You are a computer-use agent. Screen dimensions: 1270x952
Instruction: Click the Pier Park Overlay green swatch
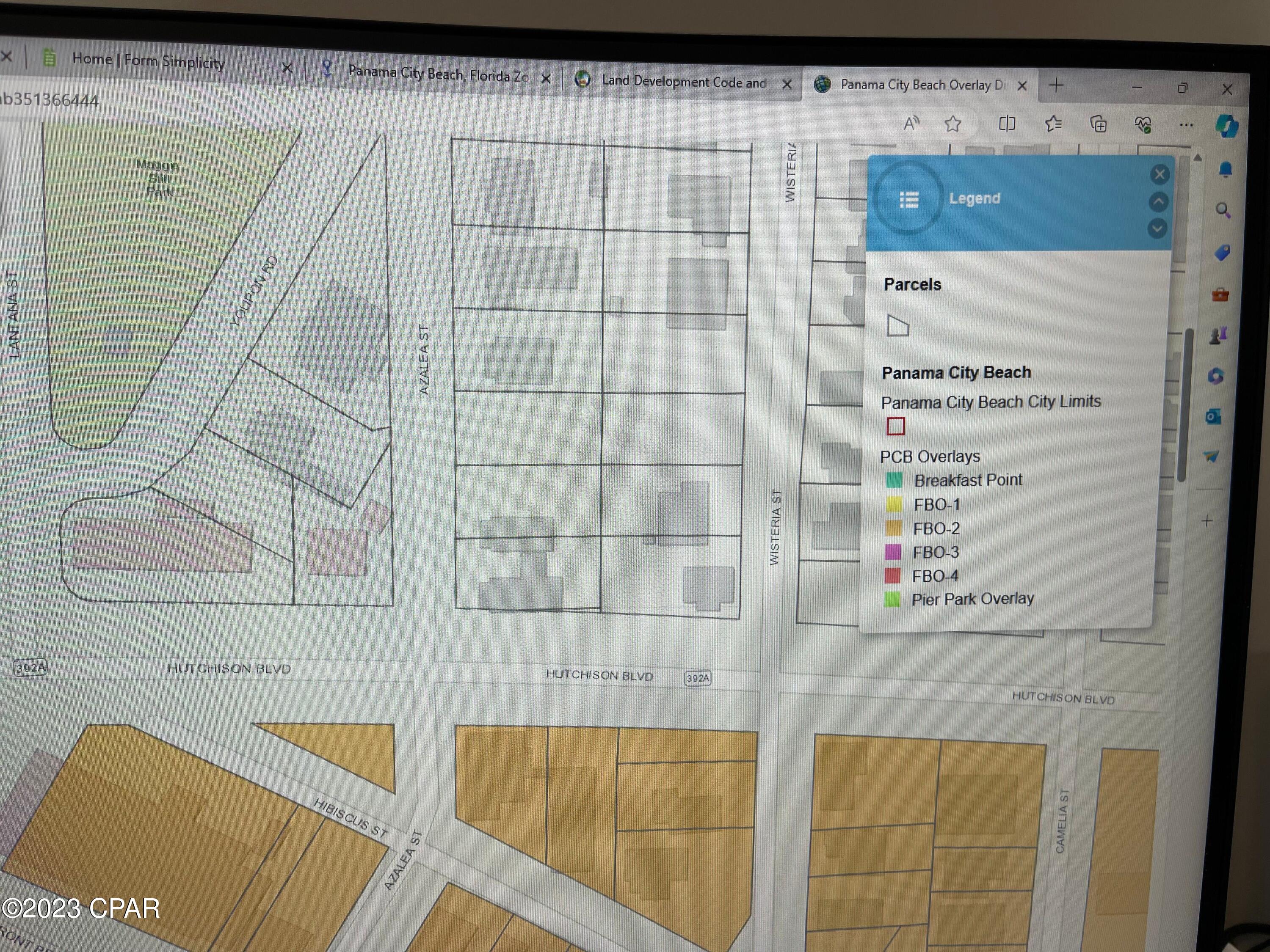(x=892, y=600)
